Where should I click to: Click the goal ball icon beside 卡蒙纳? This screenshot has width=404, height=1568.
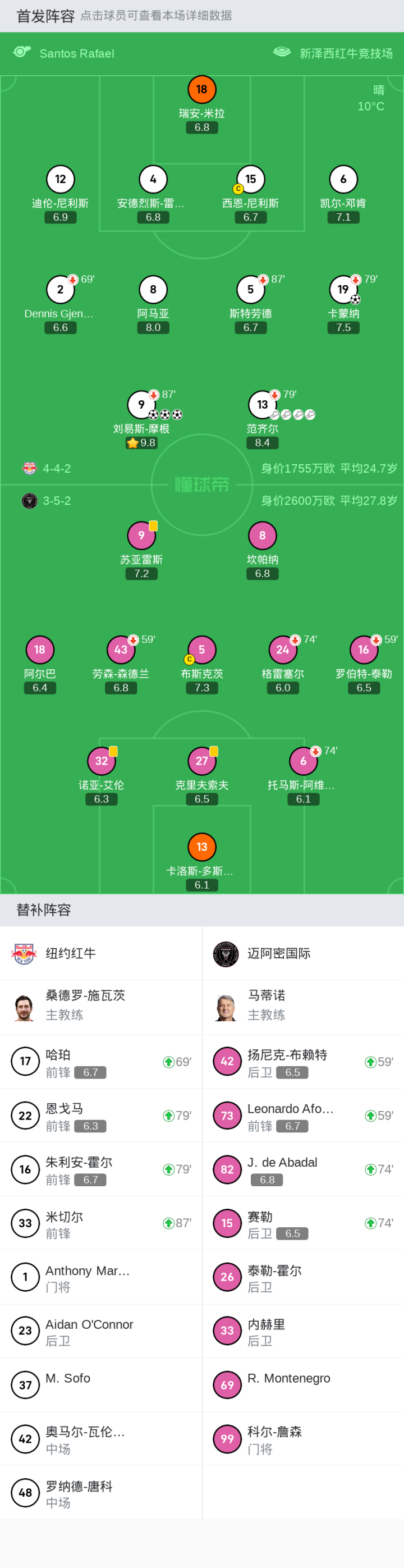(x=355, y=298)
